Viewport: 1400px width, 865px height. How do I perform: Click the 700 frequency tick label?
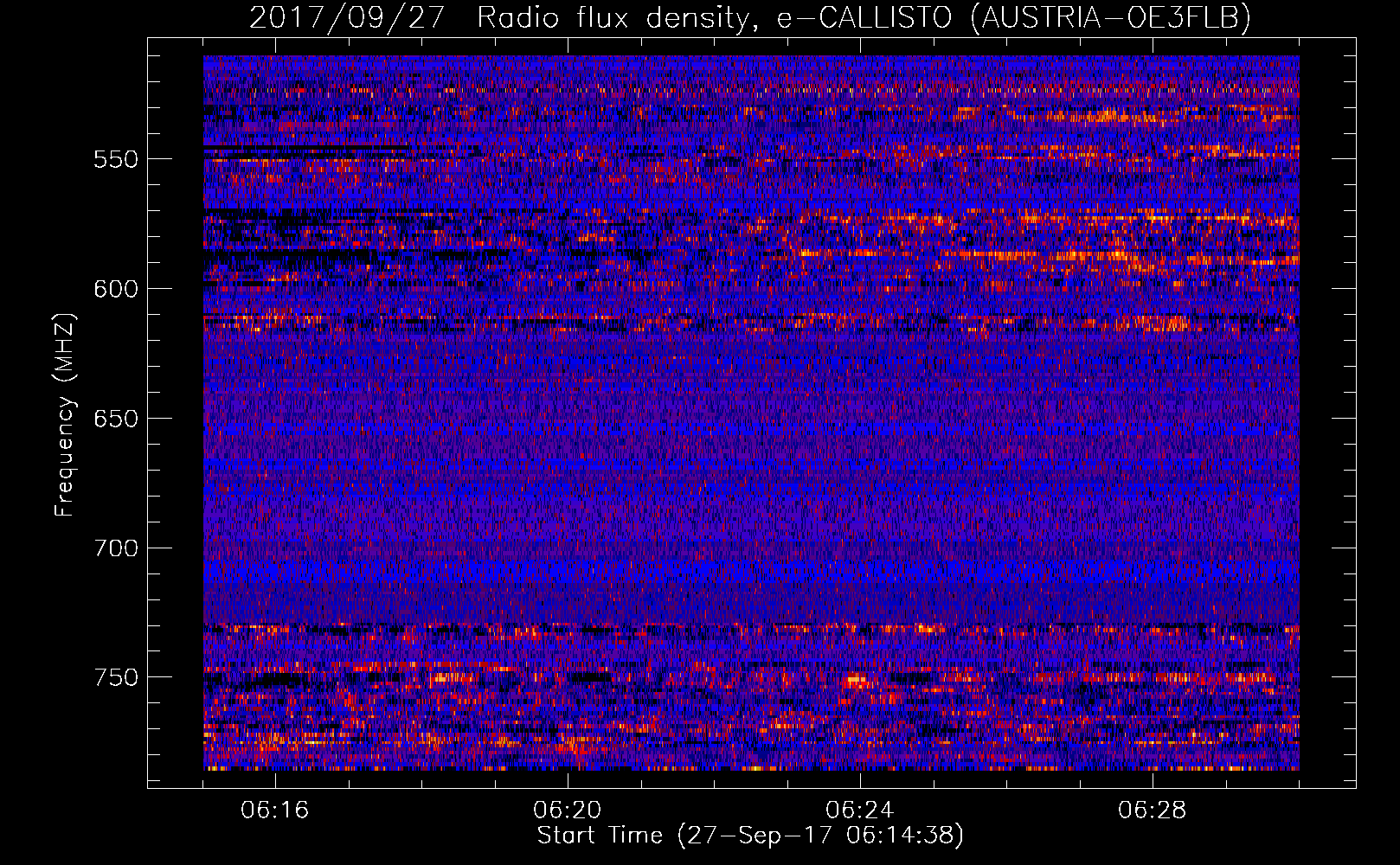(116, 548)
